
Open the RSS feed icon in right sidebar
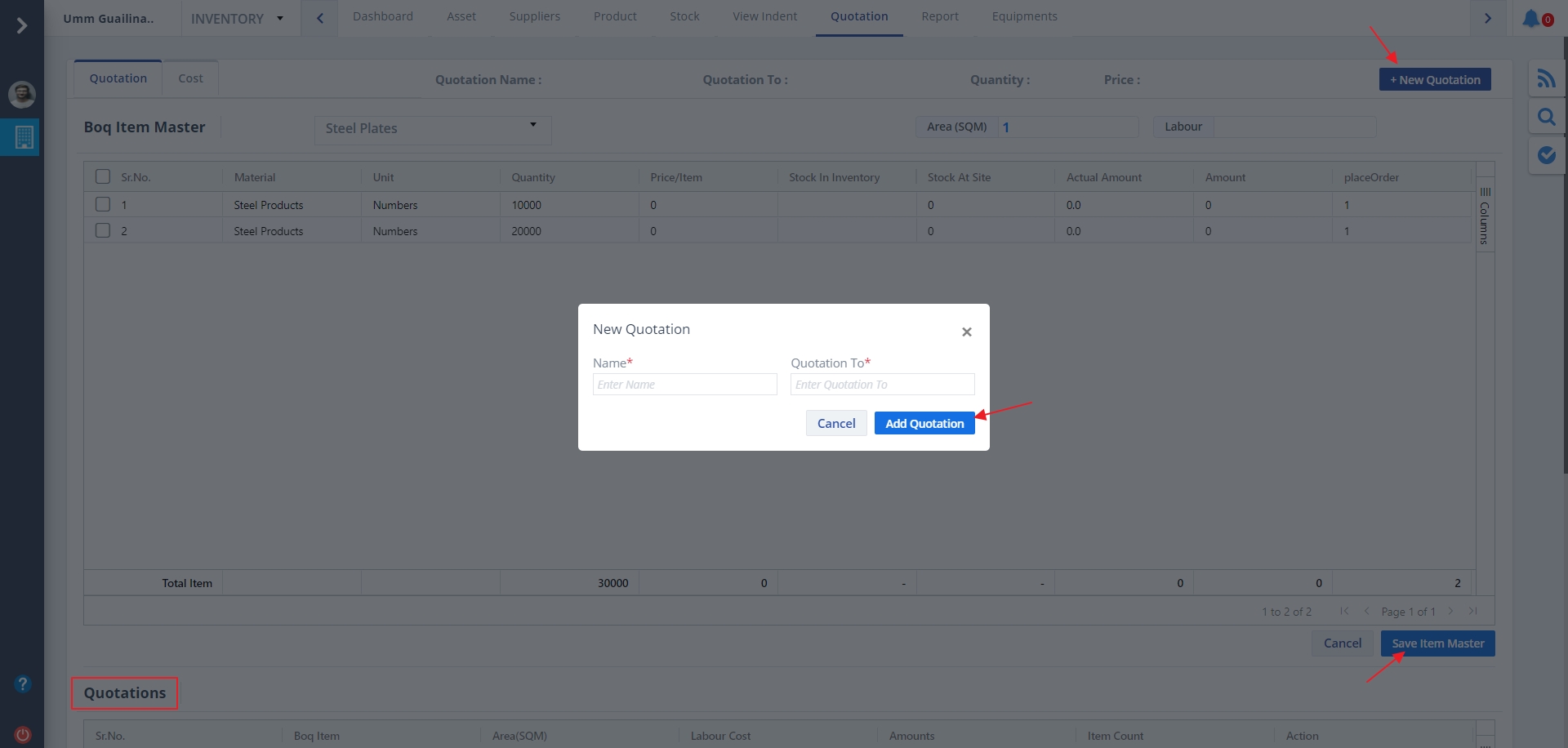(x=1546, y=78)
